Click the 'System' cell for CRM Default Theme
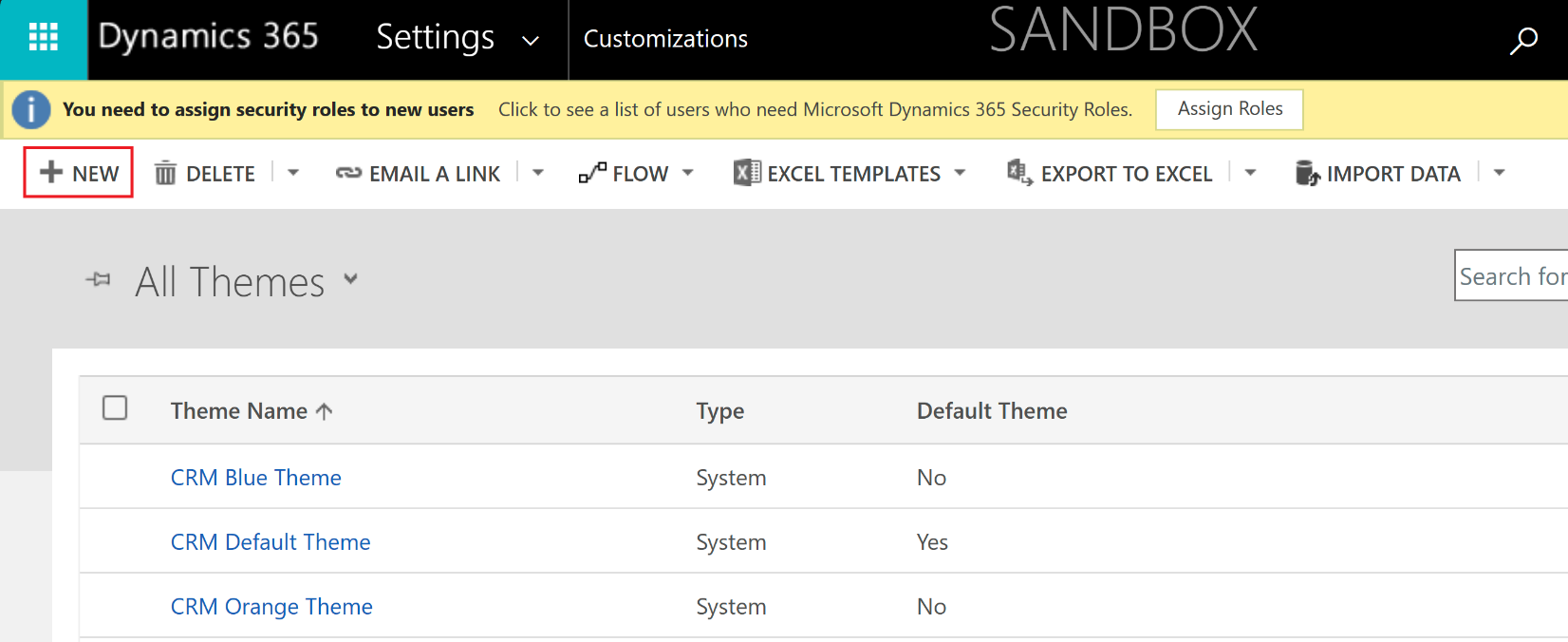The height and width of the screenshot is (642, 1568). click(x=731, y=542)
